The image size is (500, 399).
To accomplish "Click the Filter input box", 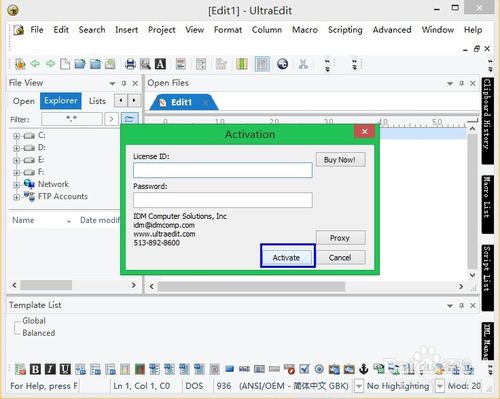I will 72,119.
